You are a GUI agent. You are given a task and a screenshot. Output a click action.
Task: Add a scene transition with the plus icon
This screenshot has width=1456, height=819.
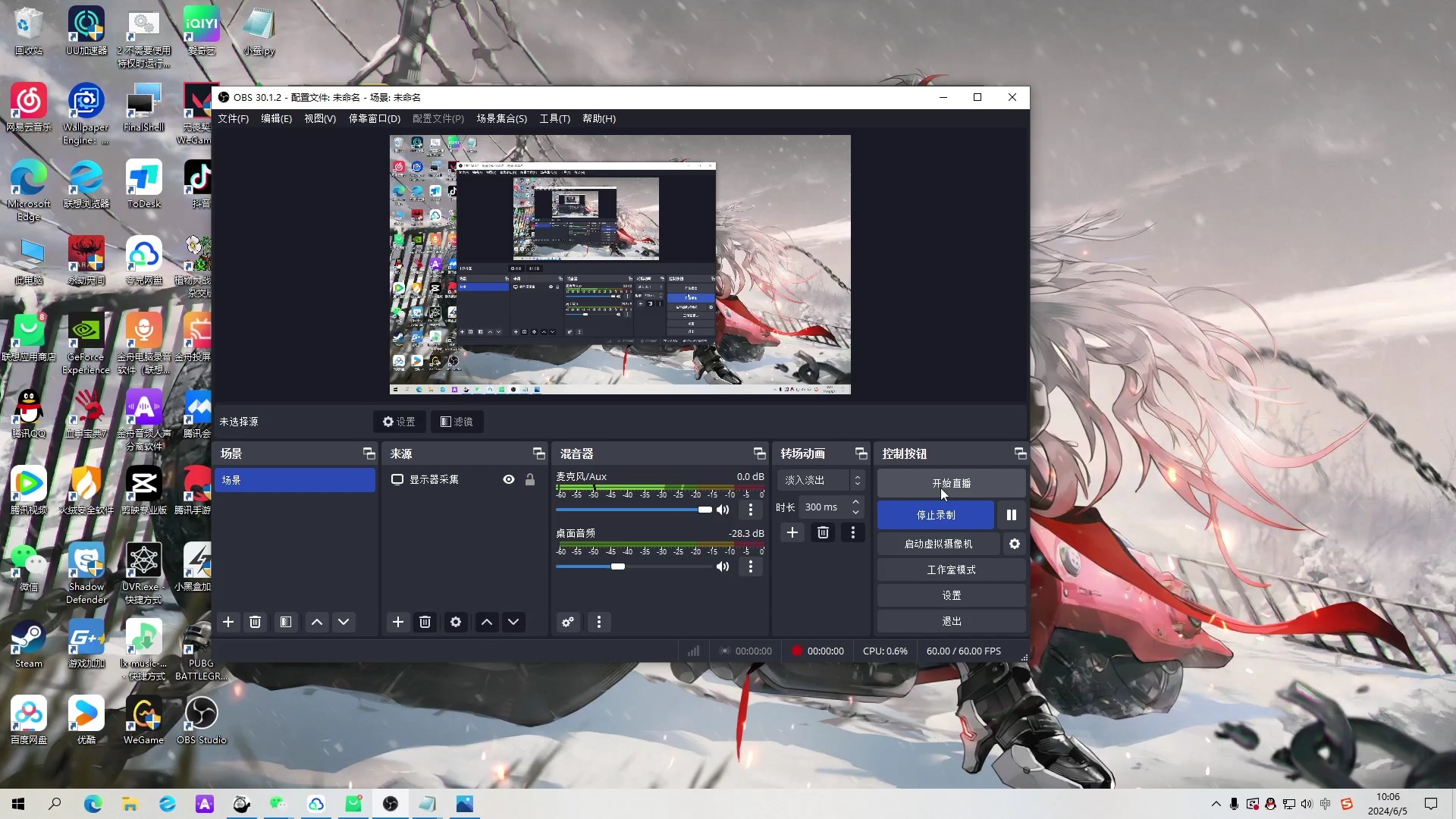tap(792, 532)
